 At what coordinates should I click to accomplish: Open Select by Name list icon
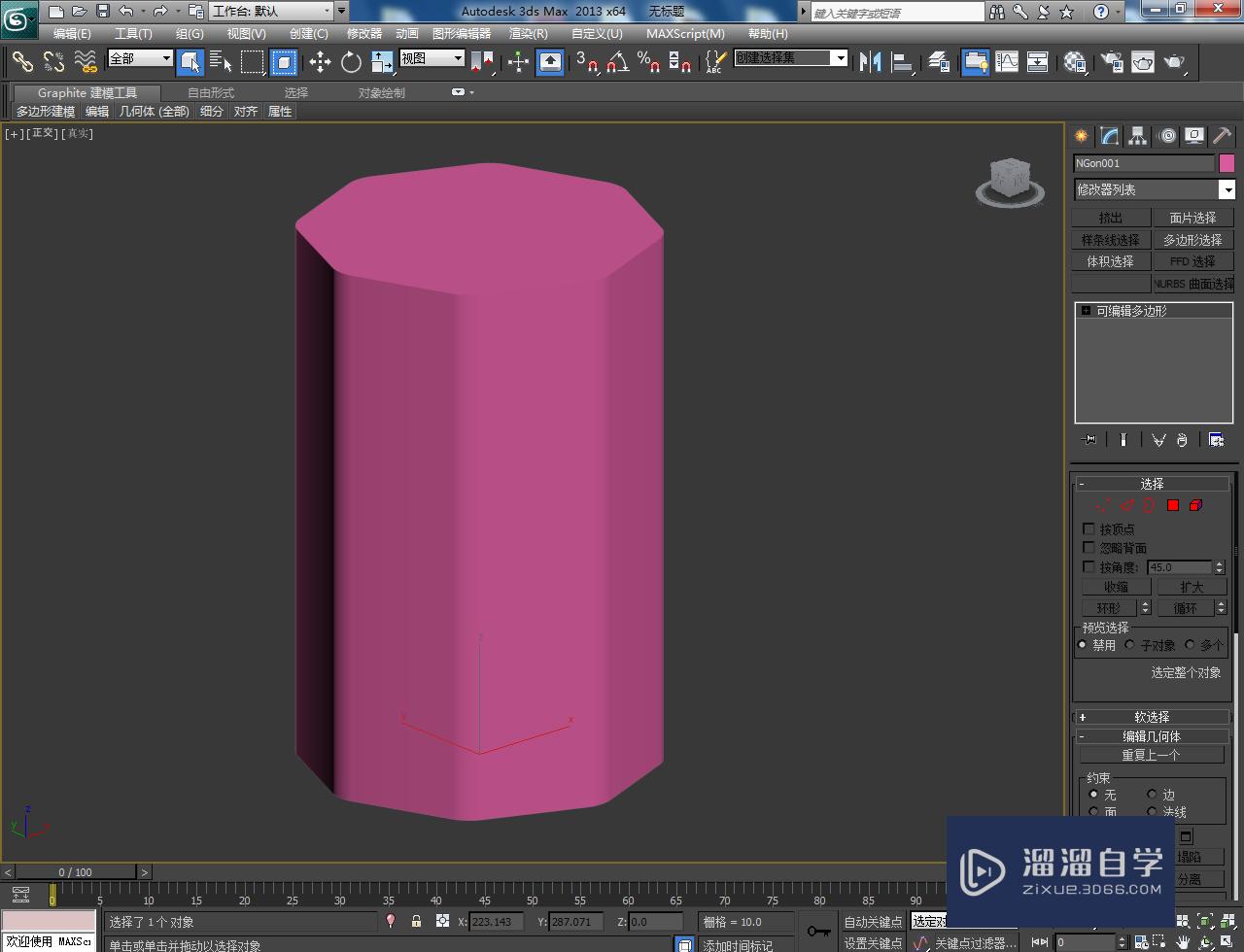coord(221,62)
